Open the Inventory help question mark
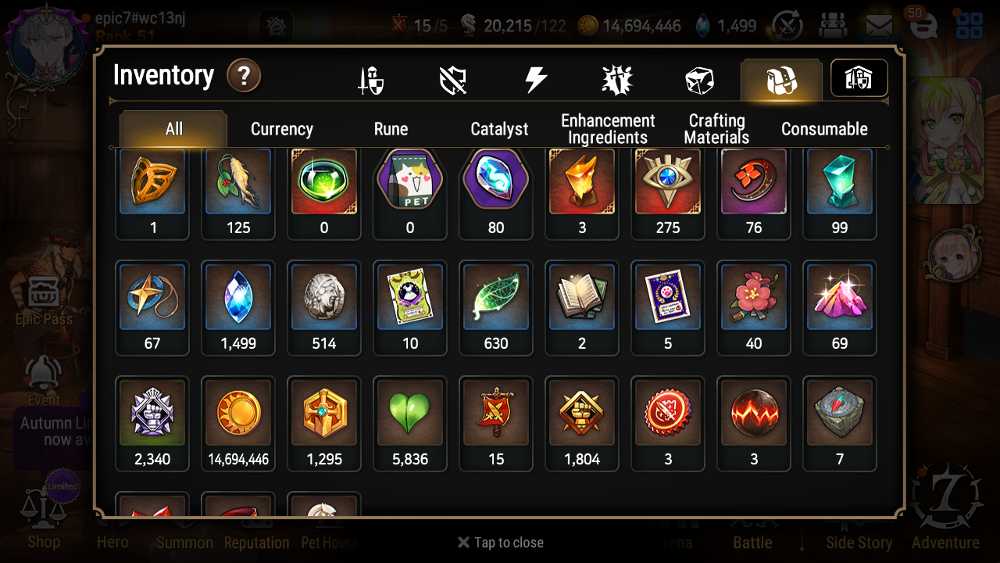 [244, 76]
